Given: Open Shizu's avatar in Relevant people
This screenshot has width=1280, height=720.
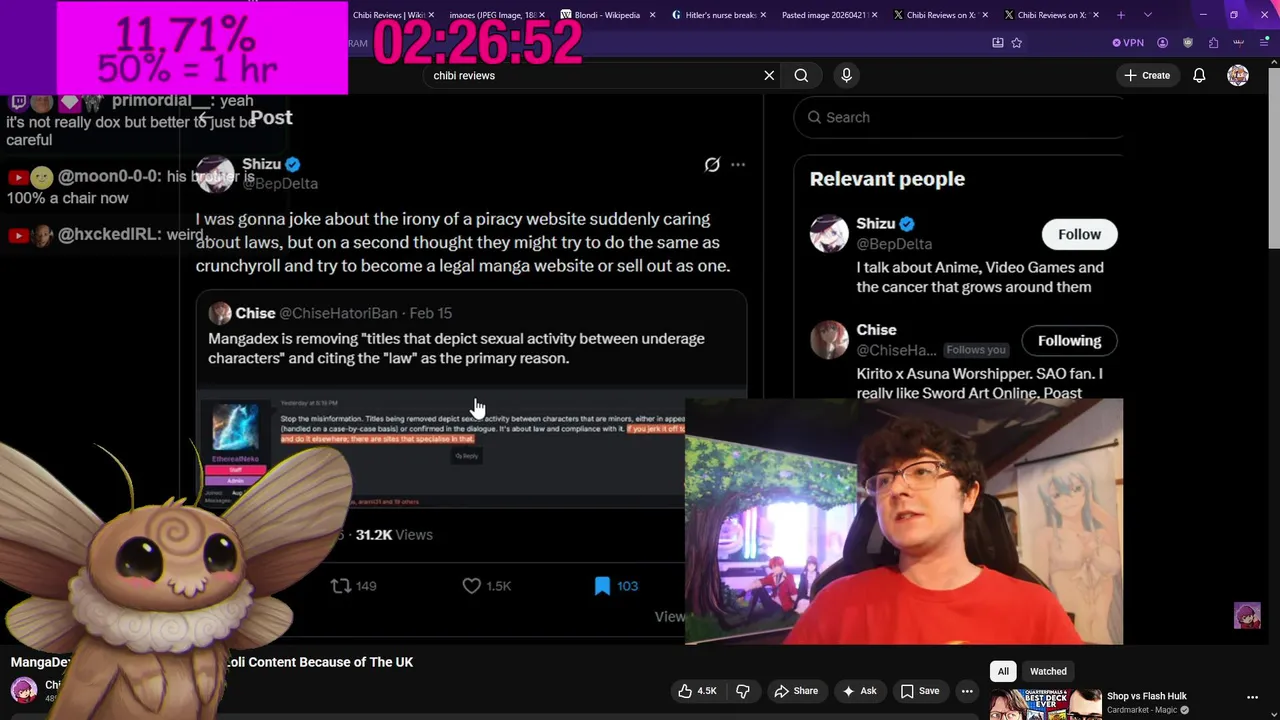Looking at the screenshot, I should coord(829,234).
